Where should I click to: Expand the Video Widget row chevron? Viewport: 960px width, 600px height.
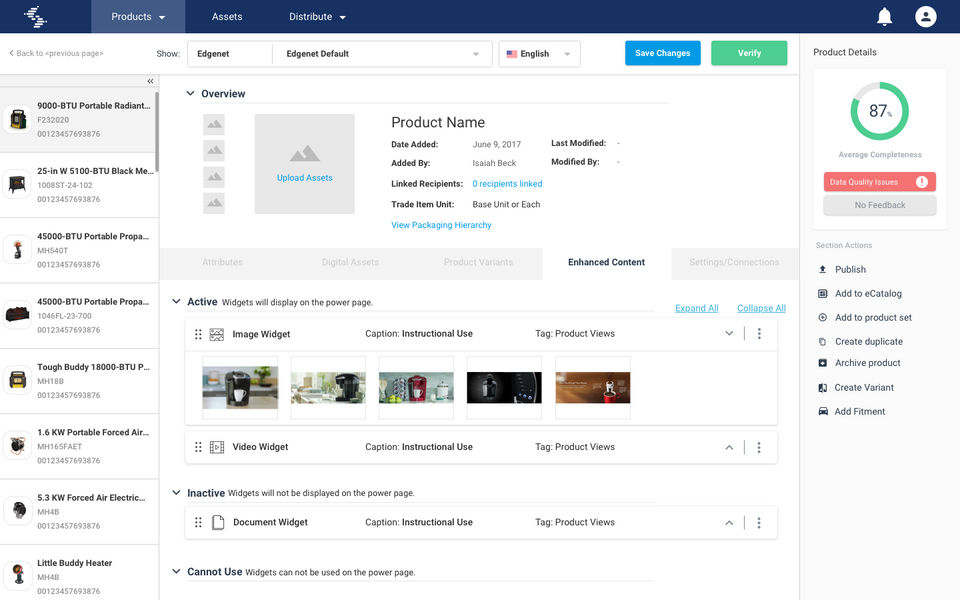tap(729, 448)
